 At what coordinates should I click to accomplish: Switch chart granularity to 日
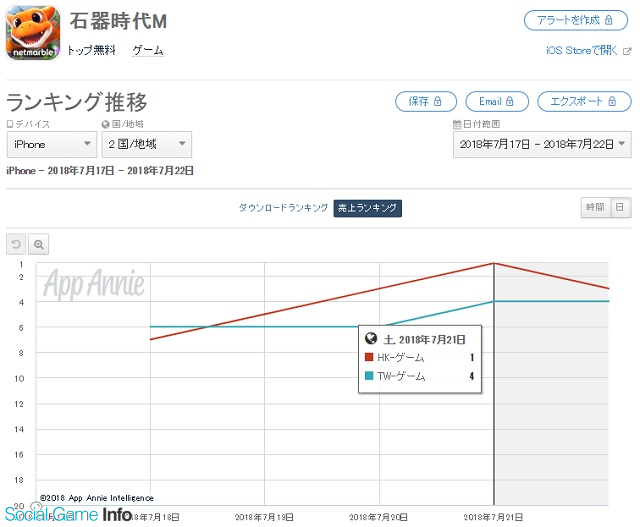point(620,207)
